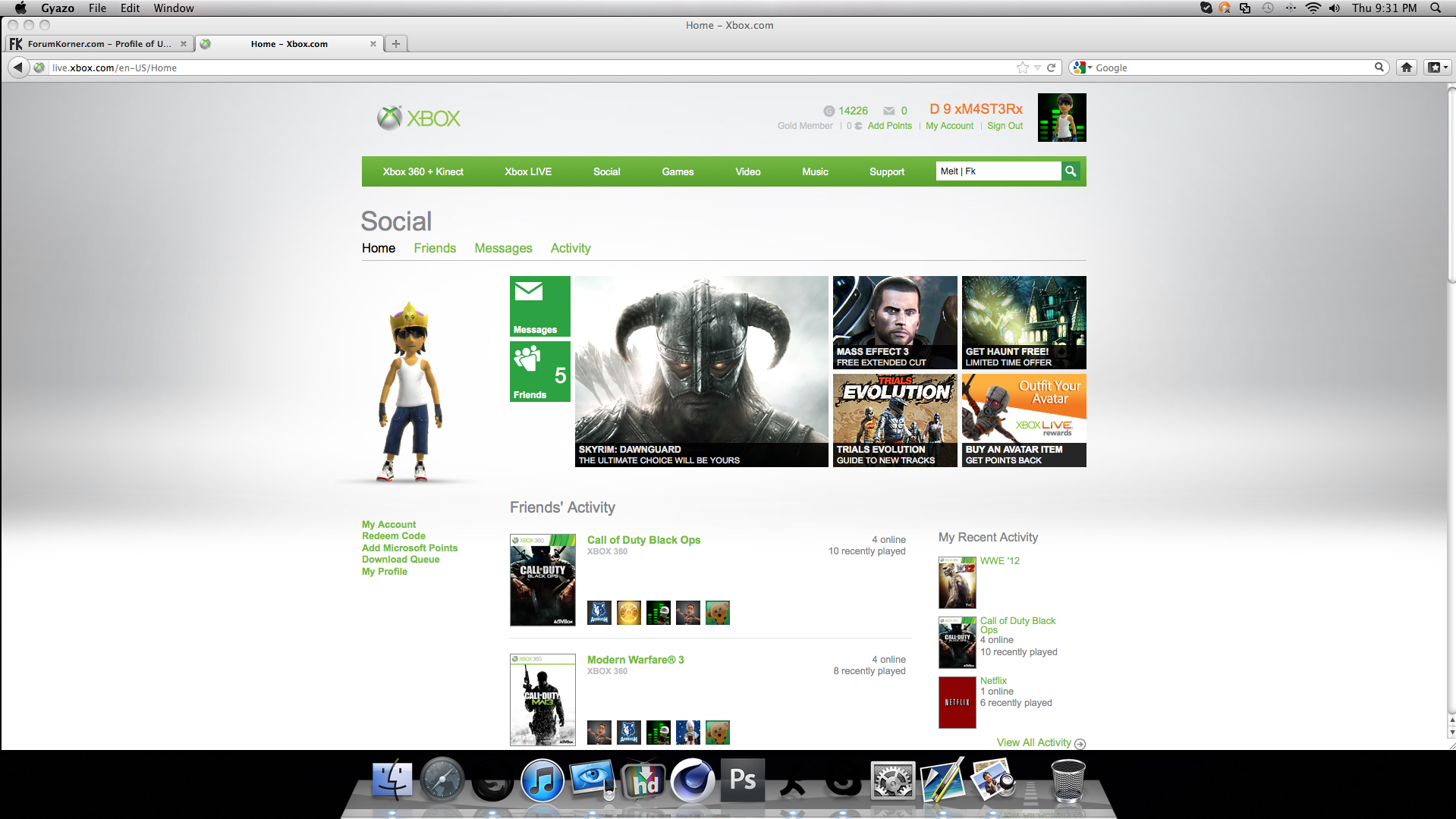Click the Sign Out link
Image resolution: width=1456 pixels, height=819 pixels.
tap(1005, 126)
